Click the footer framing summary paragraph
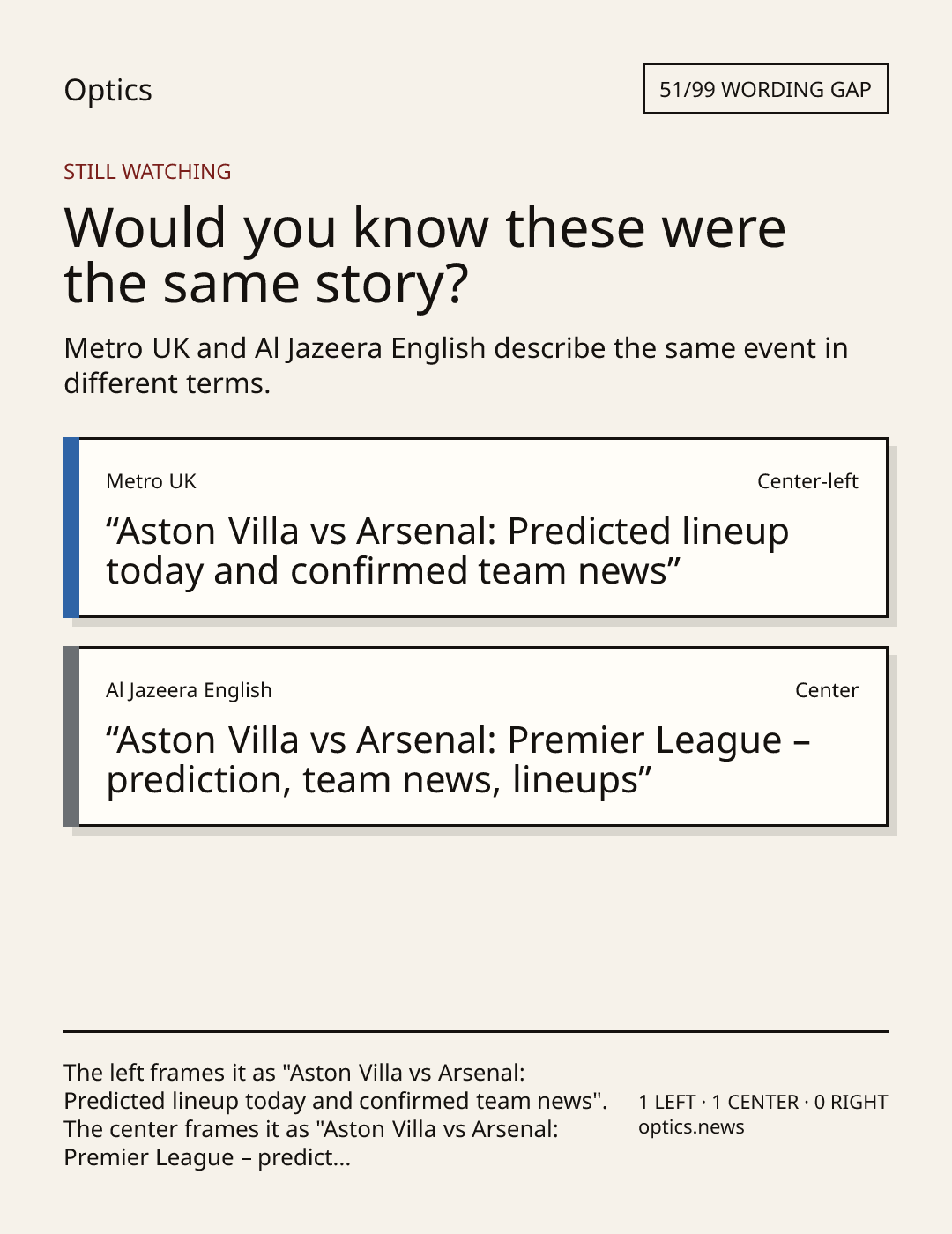This screenshot has height=1234, width=952. [336, 1115]
